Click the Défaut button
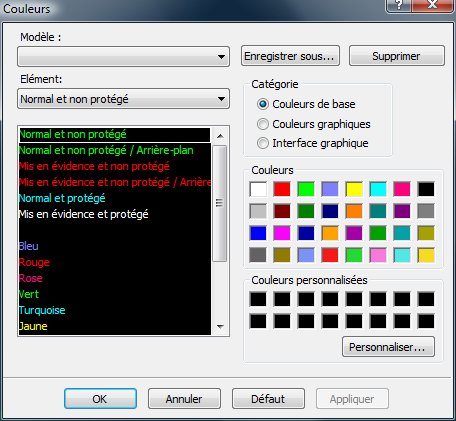Screen dimensions: 456x421 tap(268, 399)
